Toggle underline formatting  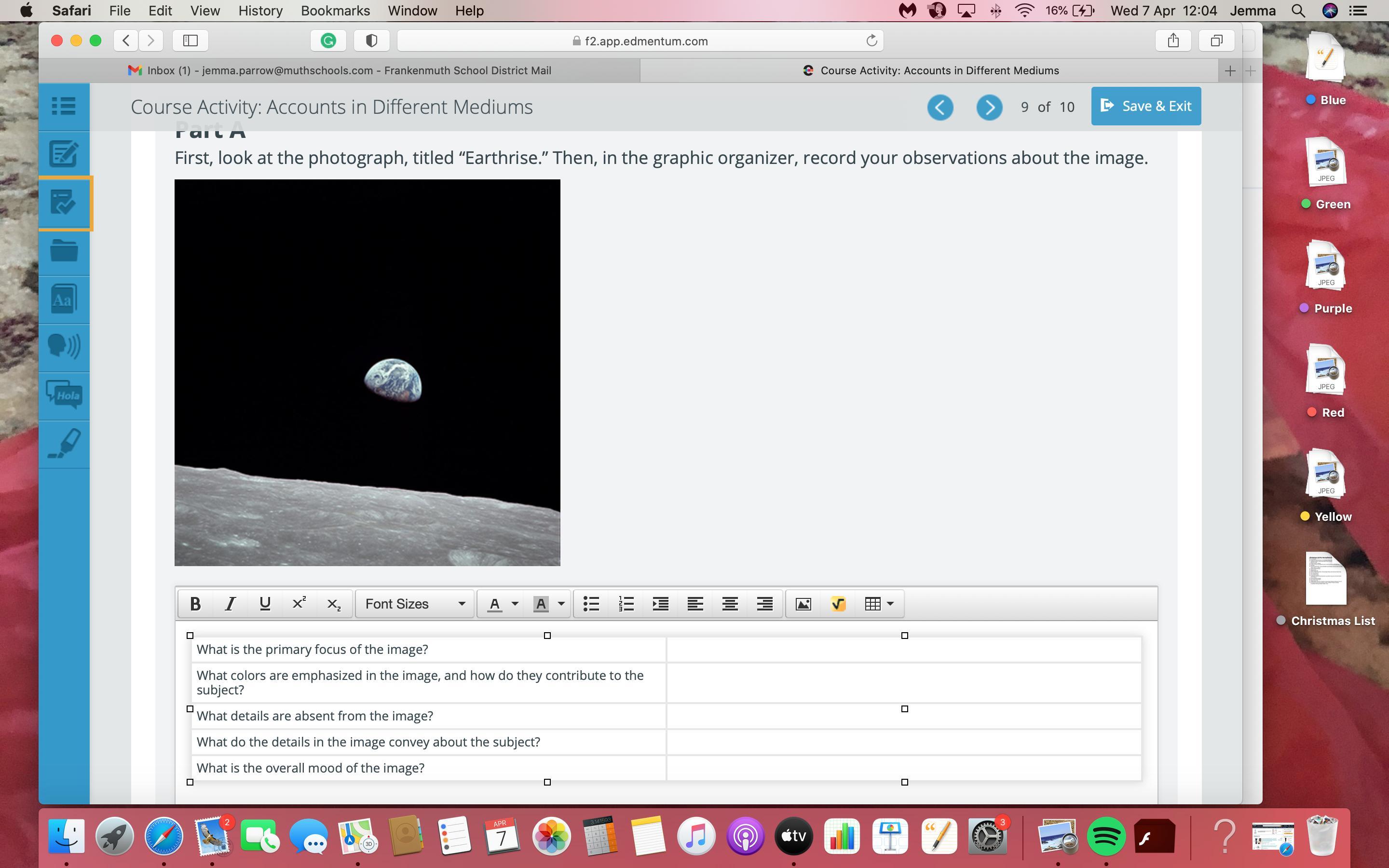(265, 603)
